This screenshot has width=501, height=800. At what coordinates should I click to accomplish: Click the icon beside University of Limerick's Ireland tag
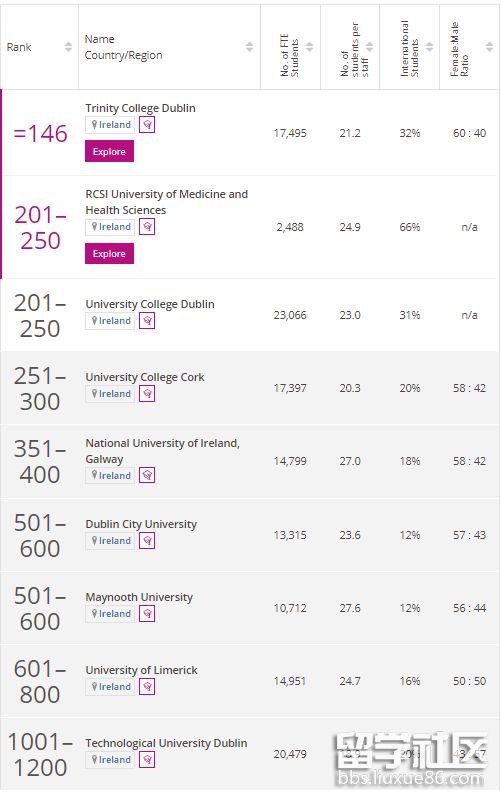click(147, 686)
